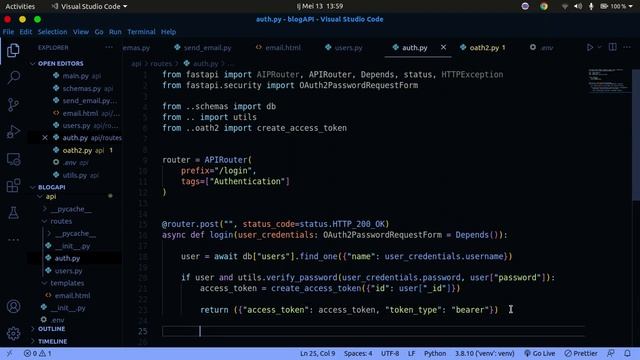Open the remote window indicator
Screen dimensions: 640x360
[x=9, y=353]
